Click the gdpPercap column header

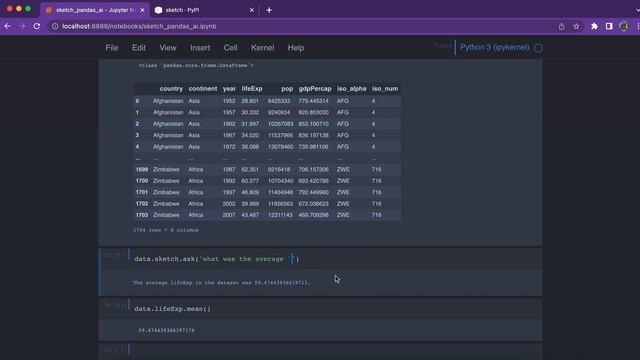315,89
